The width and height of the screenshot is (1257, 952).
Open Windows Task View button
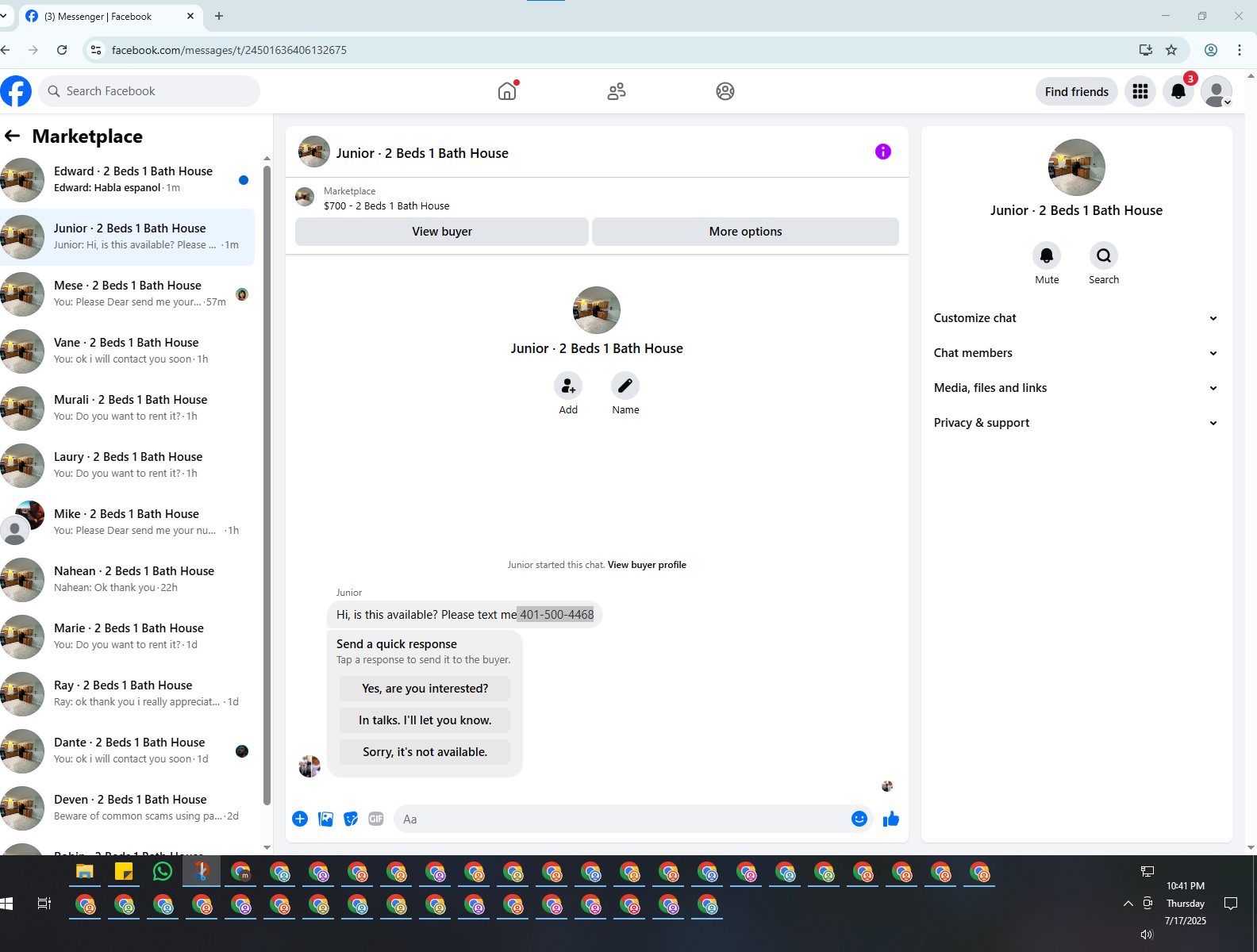point(44,904)
